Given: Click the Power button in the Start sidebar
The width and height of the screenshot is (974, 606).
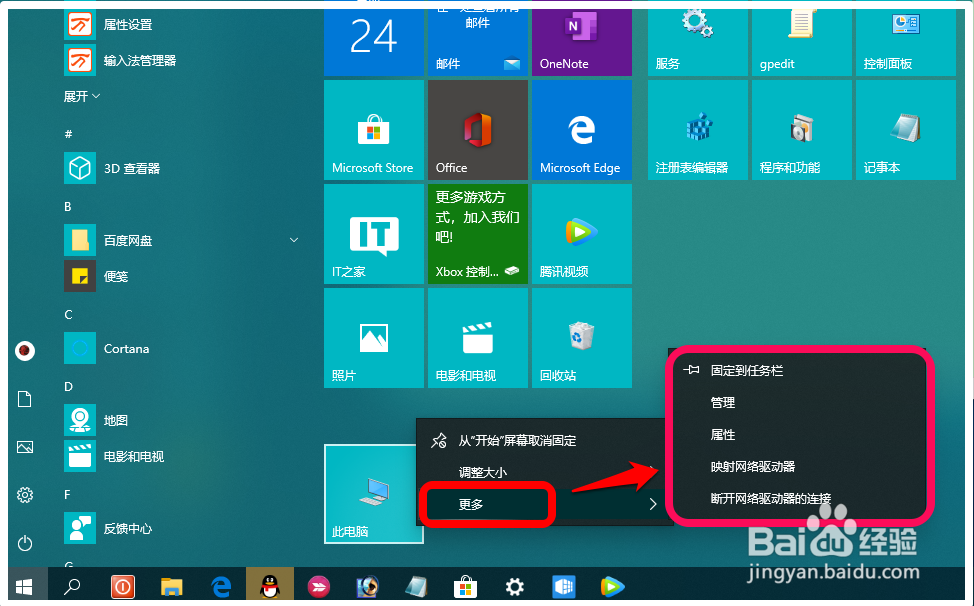Looking at the screenshot, I should pos(25,543).
